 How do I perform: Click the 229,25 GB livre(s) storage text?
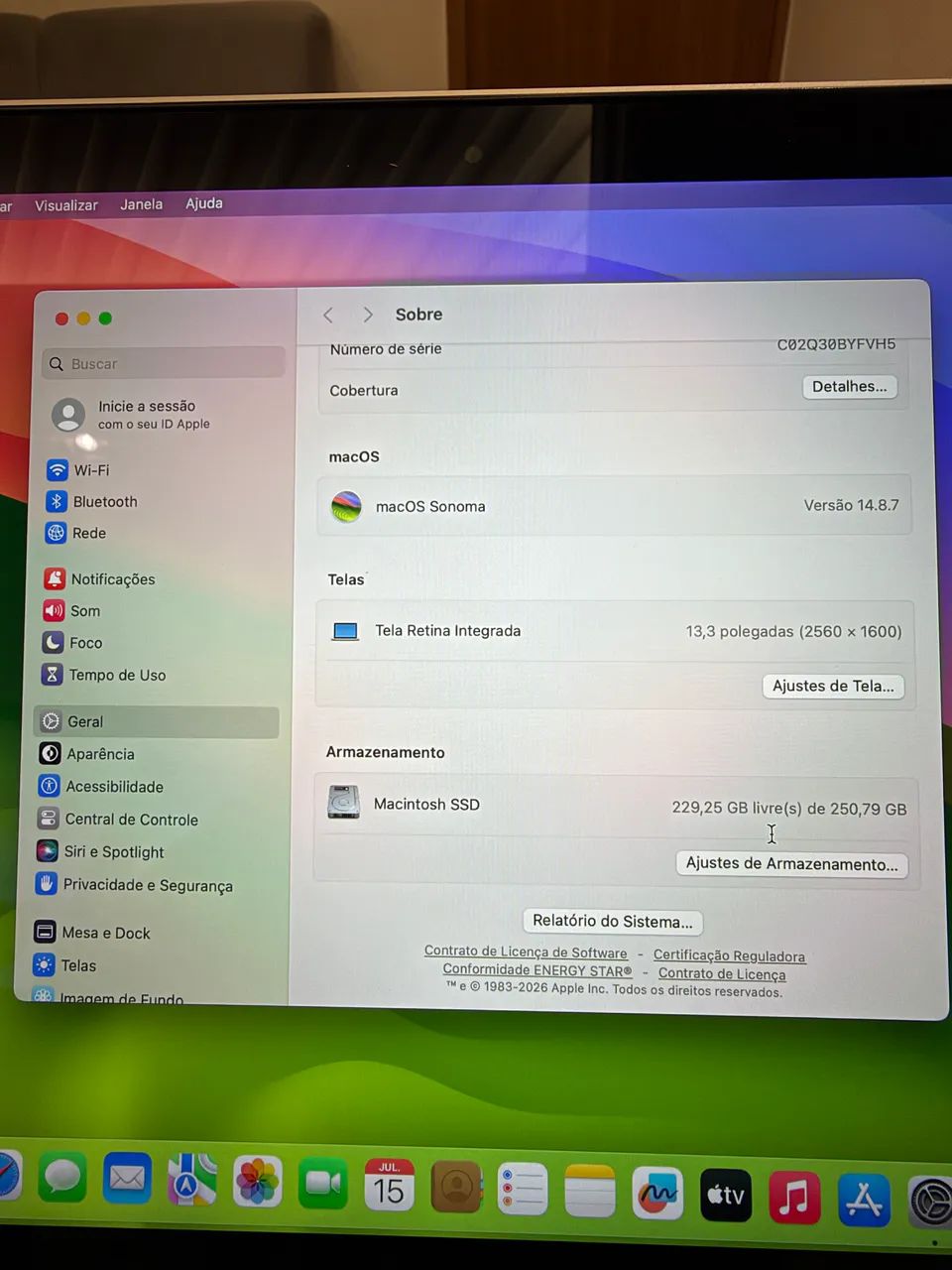[x=789, y=809]
